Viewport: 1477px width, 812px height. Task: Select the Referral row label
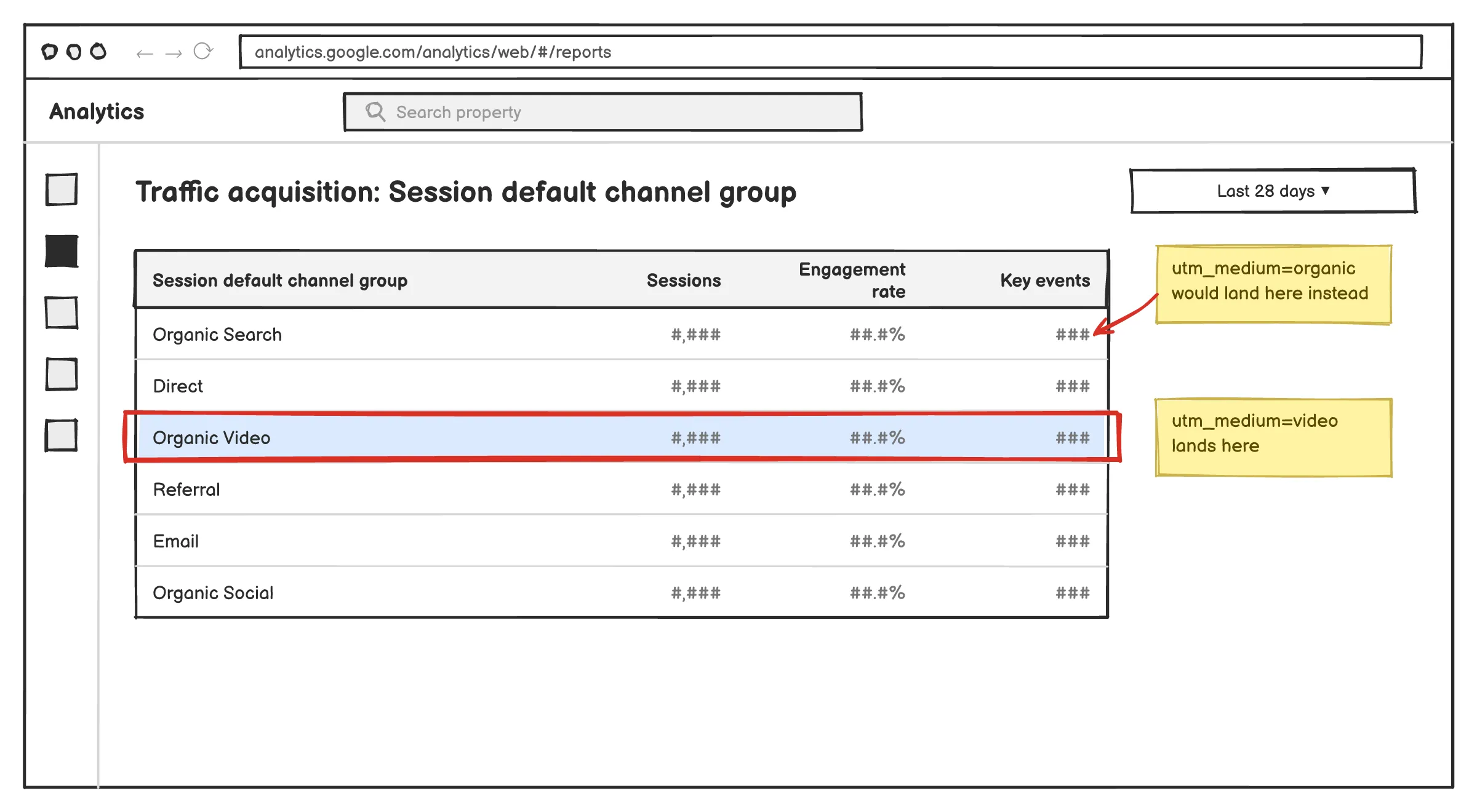186,490
